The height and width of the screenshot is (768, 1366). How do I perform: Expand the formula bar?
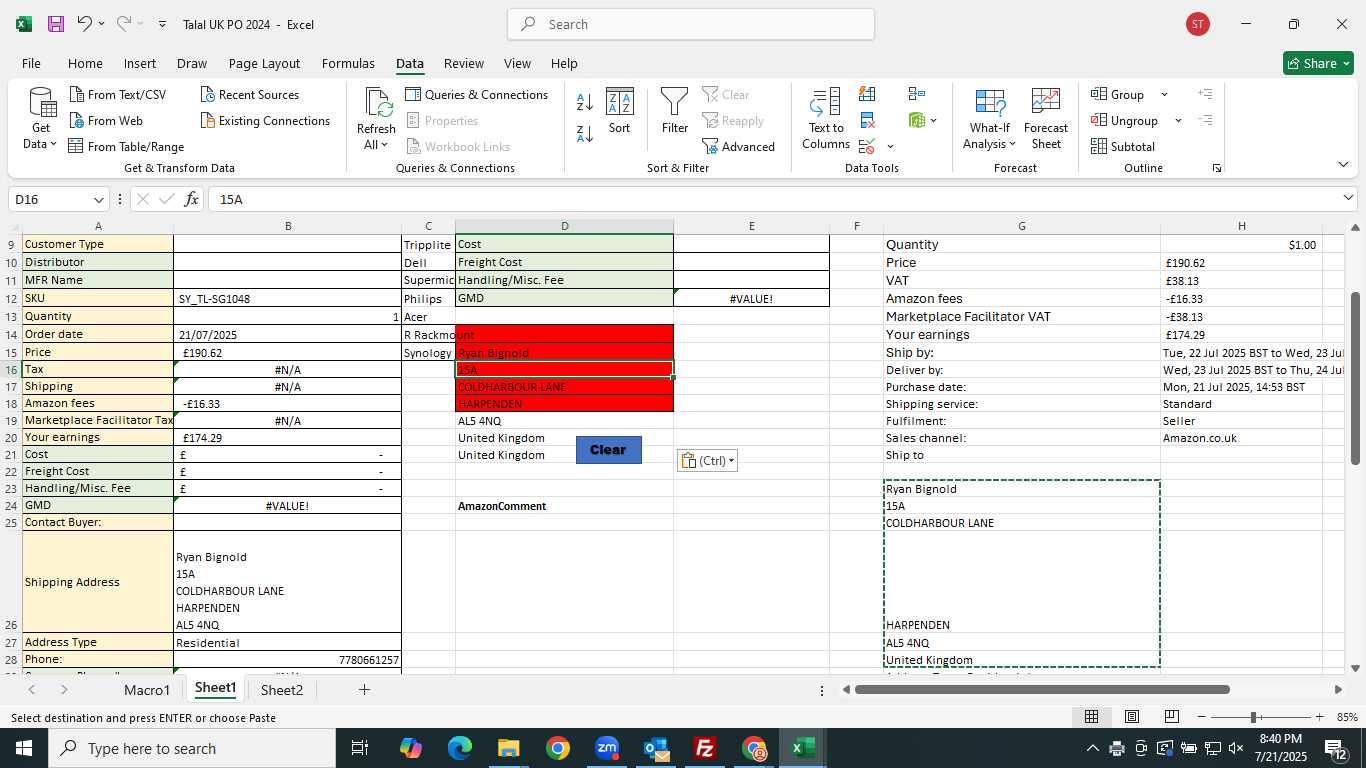coord(1348,199)
